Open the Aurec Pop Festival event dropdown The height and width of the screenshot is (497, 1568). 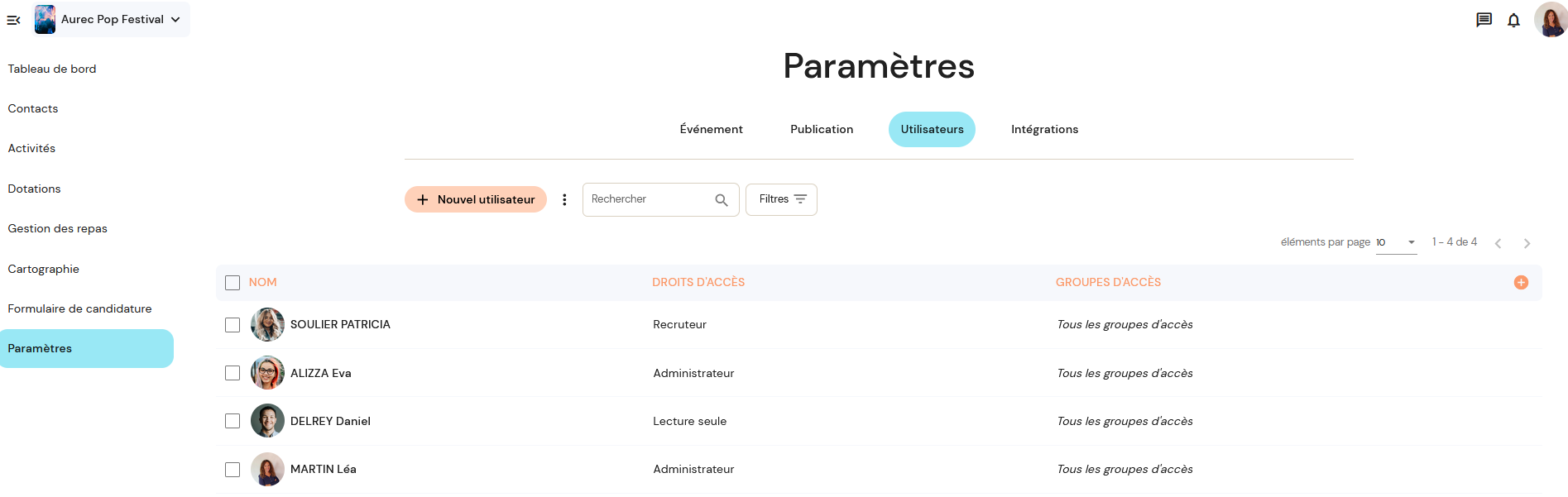click(x=112, y=19)
